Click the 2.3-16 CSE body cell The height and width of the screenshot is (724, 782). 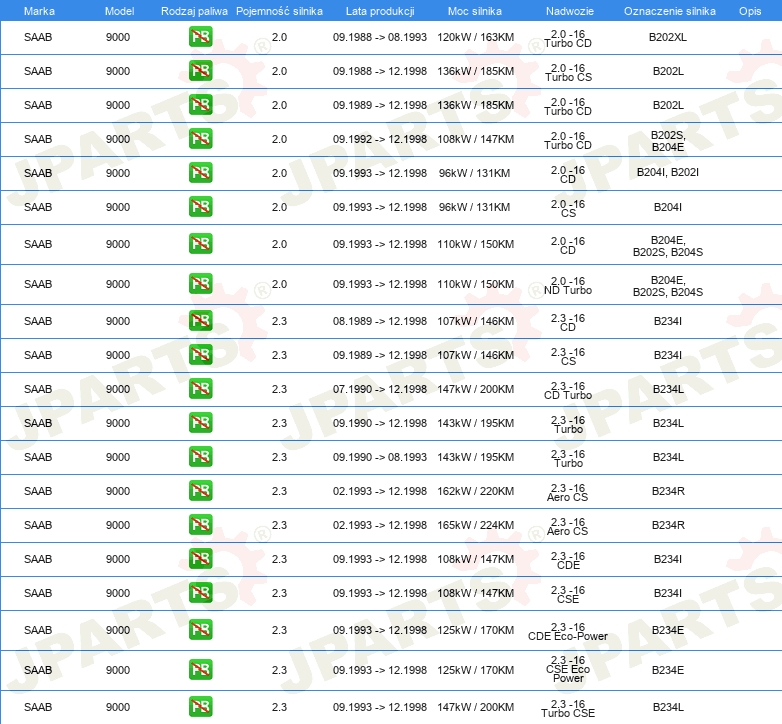pos(568,594)
